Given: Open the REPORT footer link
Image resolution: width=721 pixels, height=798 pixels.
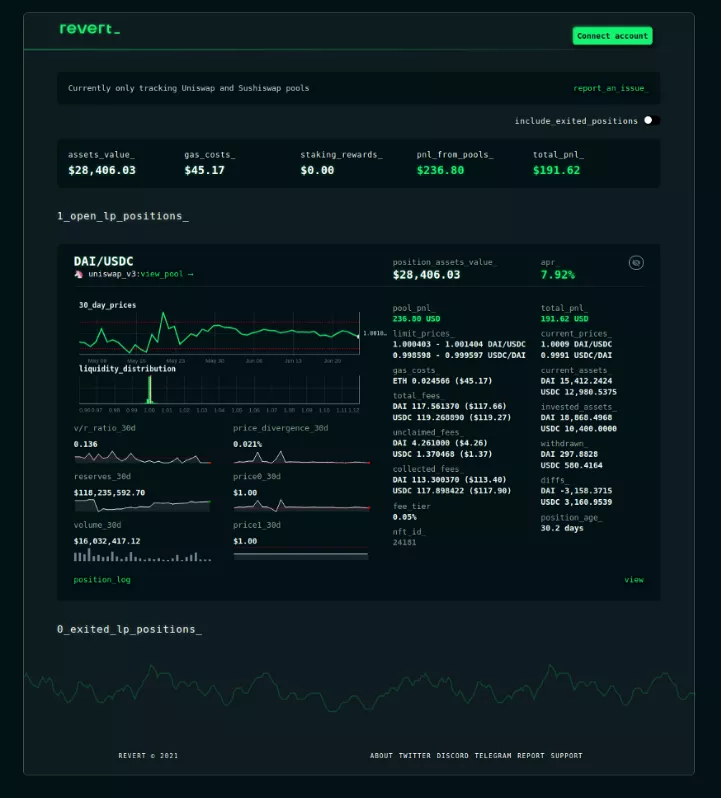Looking at the screenshot, I should pos(531,756).
